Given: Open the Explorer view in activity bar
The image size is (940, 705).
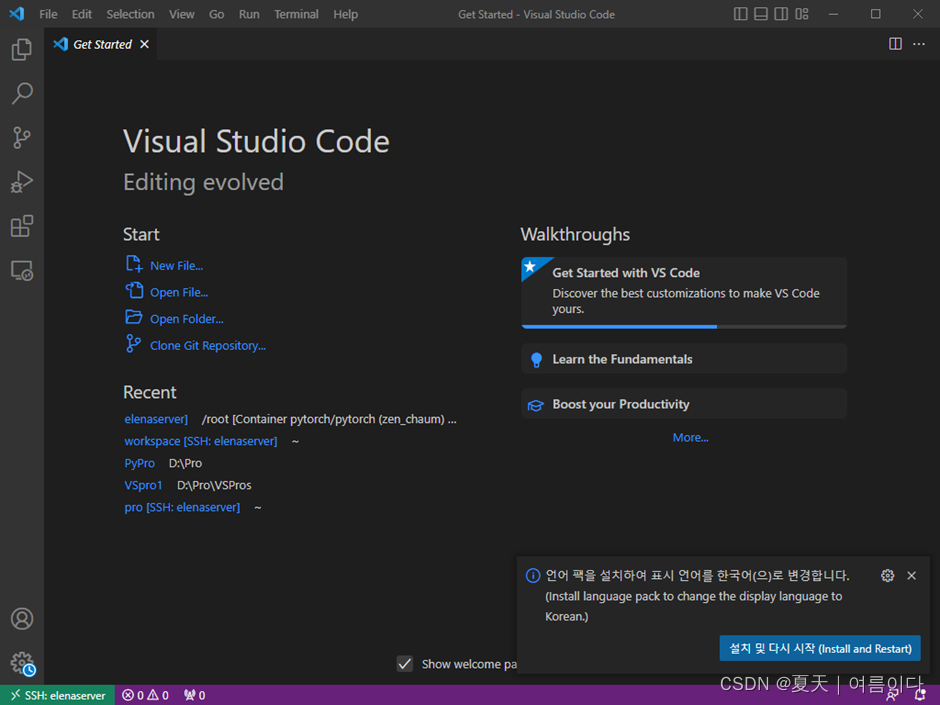Looking at the screenshot, I should [22, 49].
